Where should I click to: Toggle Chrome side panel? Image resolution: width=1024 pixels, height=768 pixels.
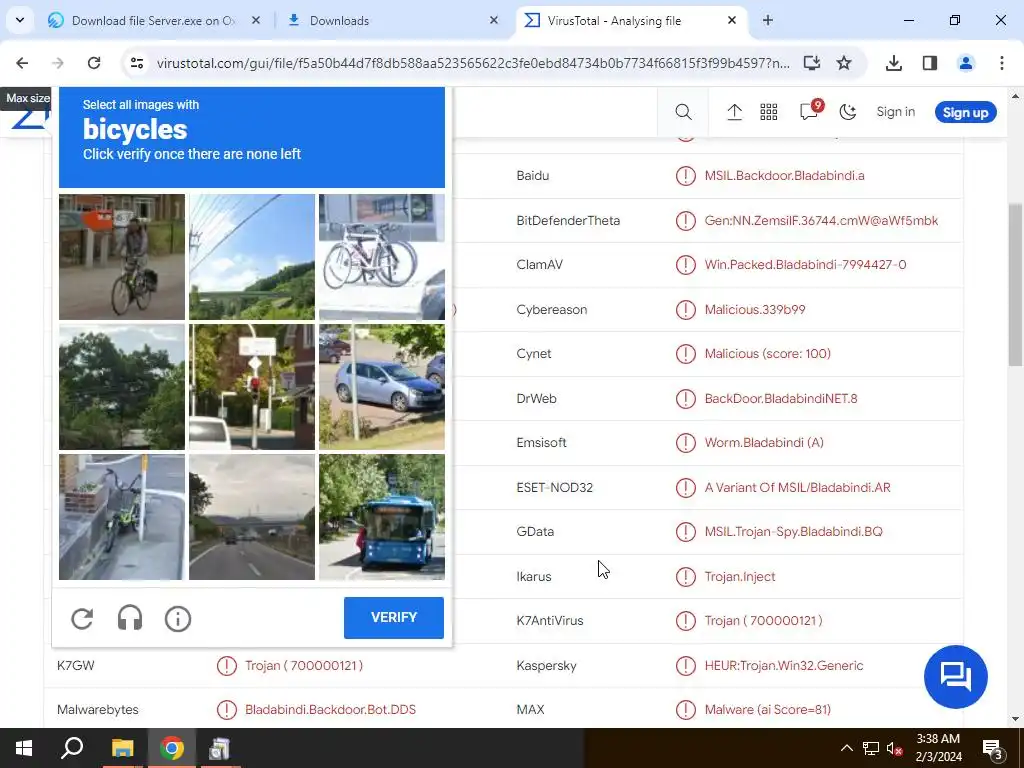coord(930,63)
